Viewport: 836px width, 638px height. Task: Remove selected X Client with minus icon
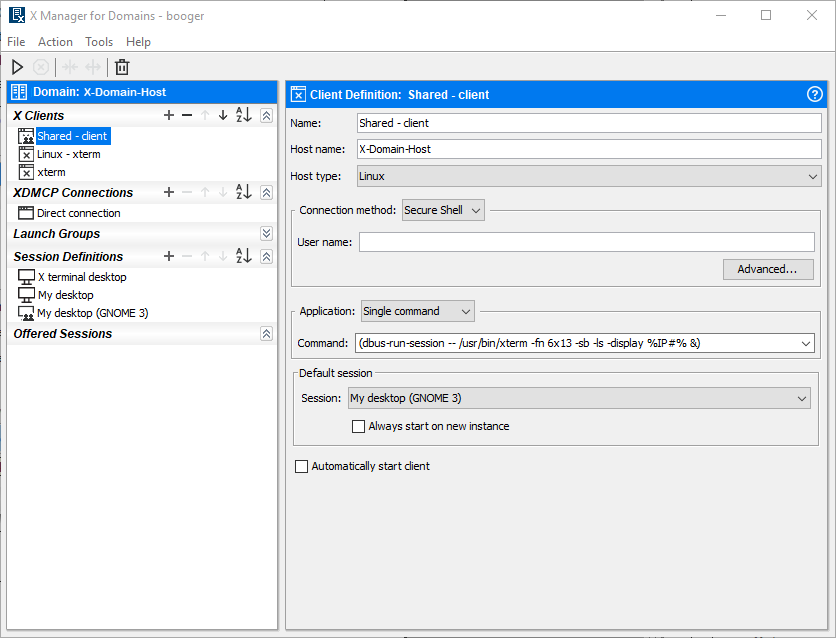[187, 116]
